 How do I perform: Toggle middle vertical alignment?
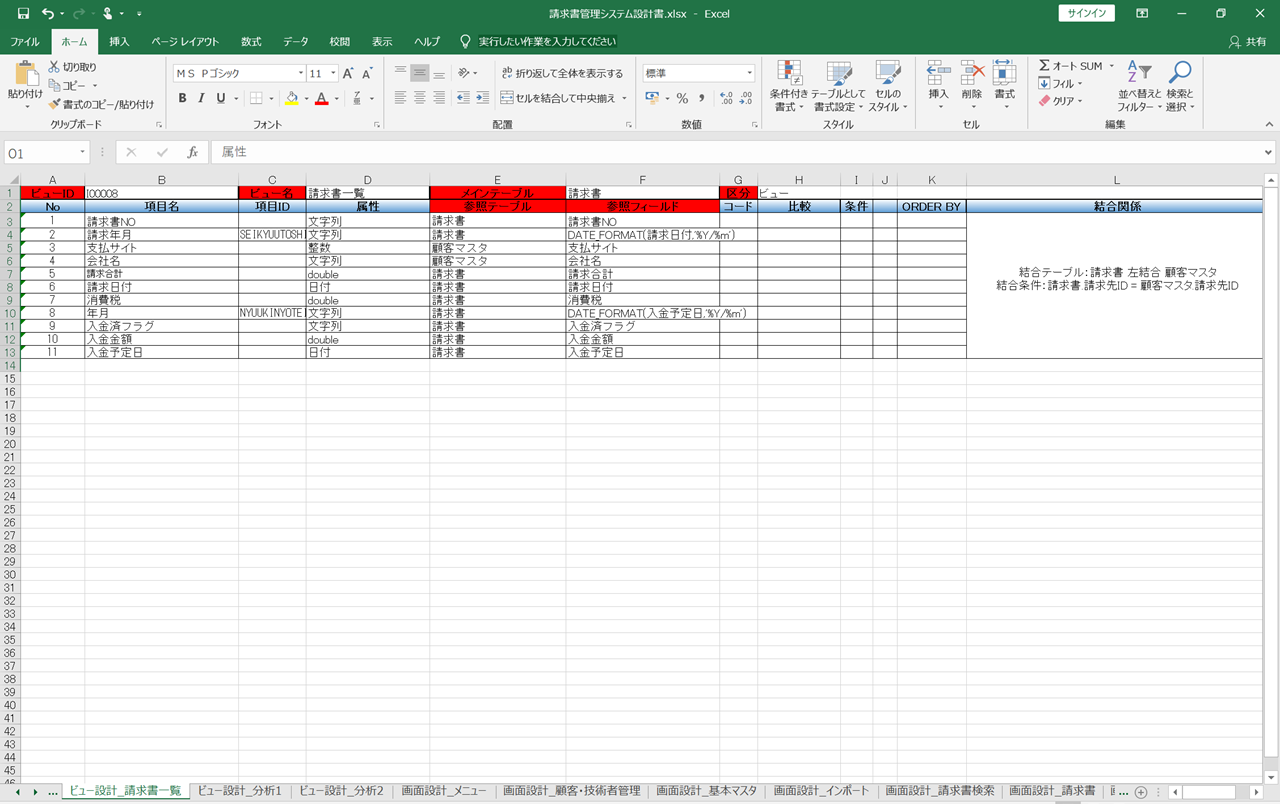tap(420, 74)
